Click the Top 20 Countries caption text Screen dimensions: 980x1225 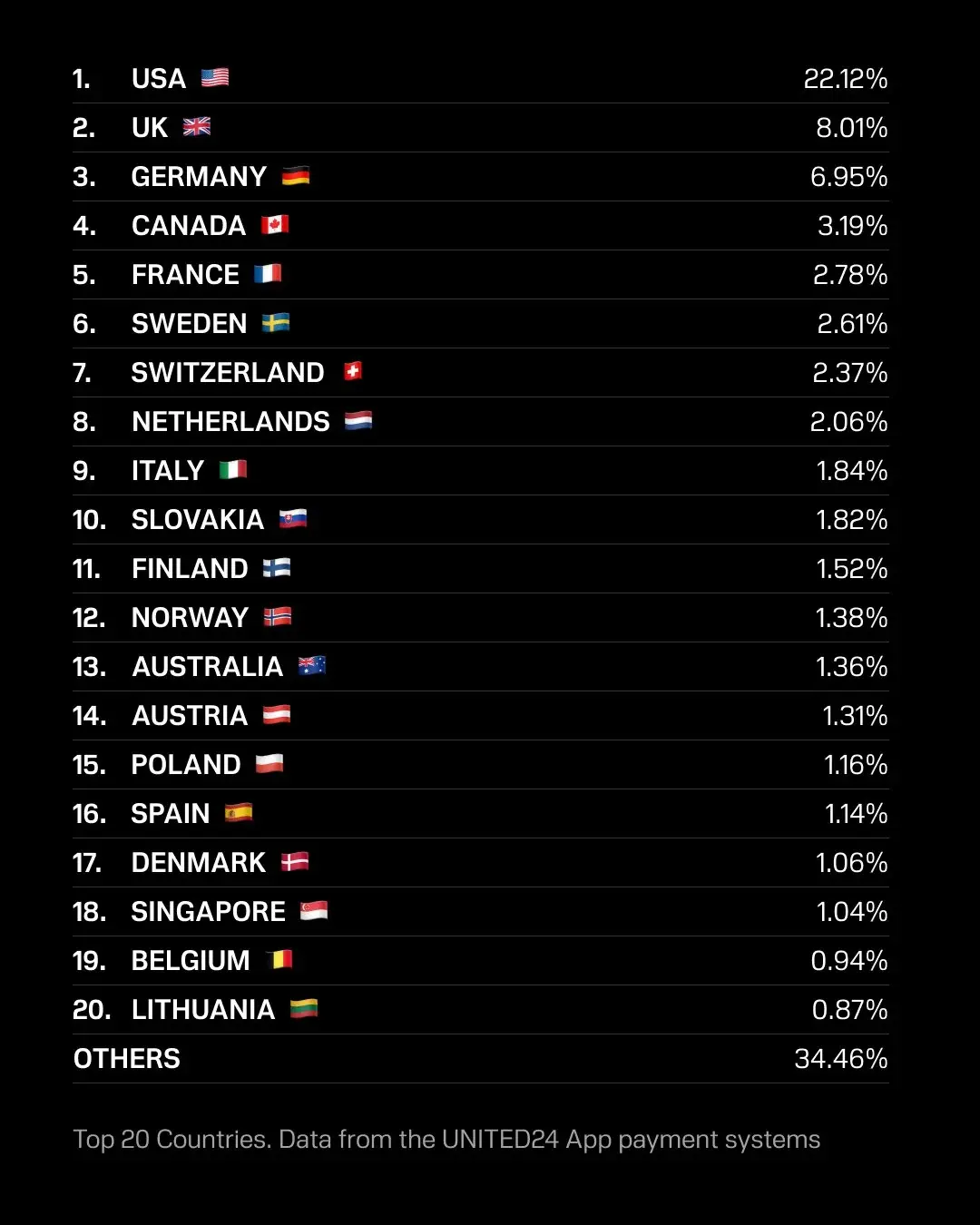pyautogui.click(x=446, y=1140)
